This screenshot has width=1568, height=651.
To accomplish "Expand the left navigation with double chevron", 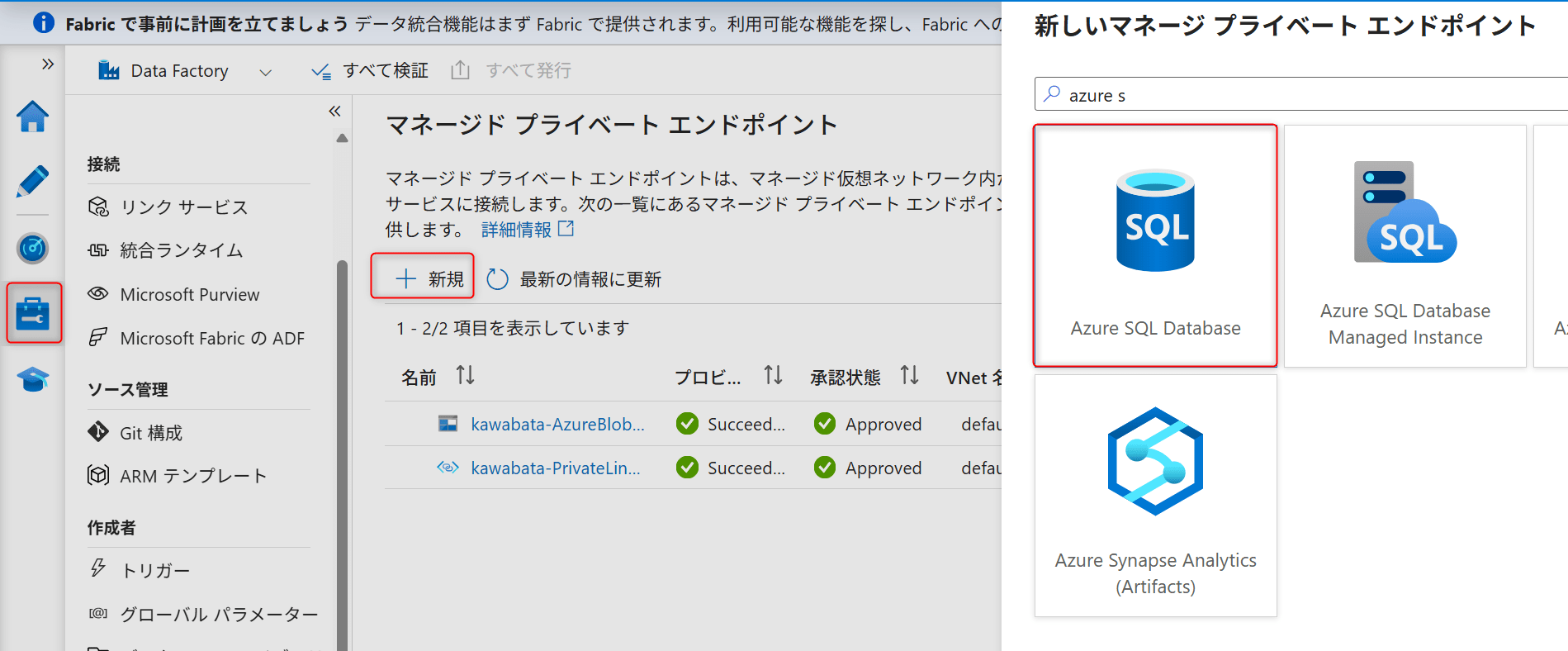I will (48, 64).
